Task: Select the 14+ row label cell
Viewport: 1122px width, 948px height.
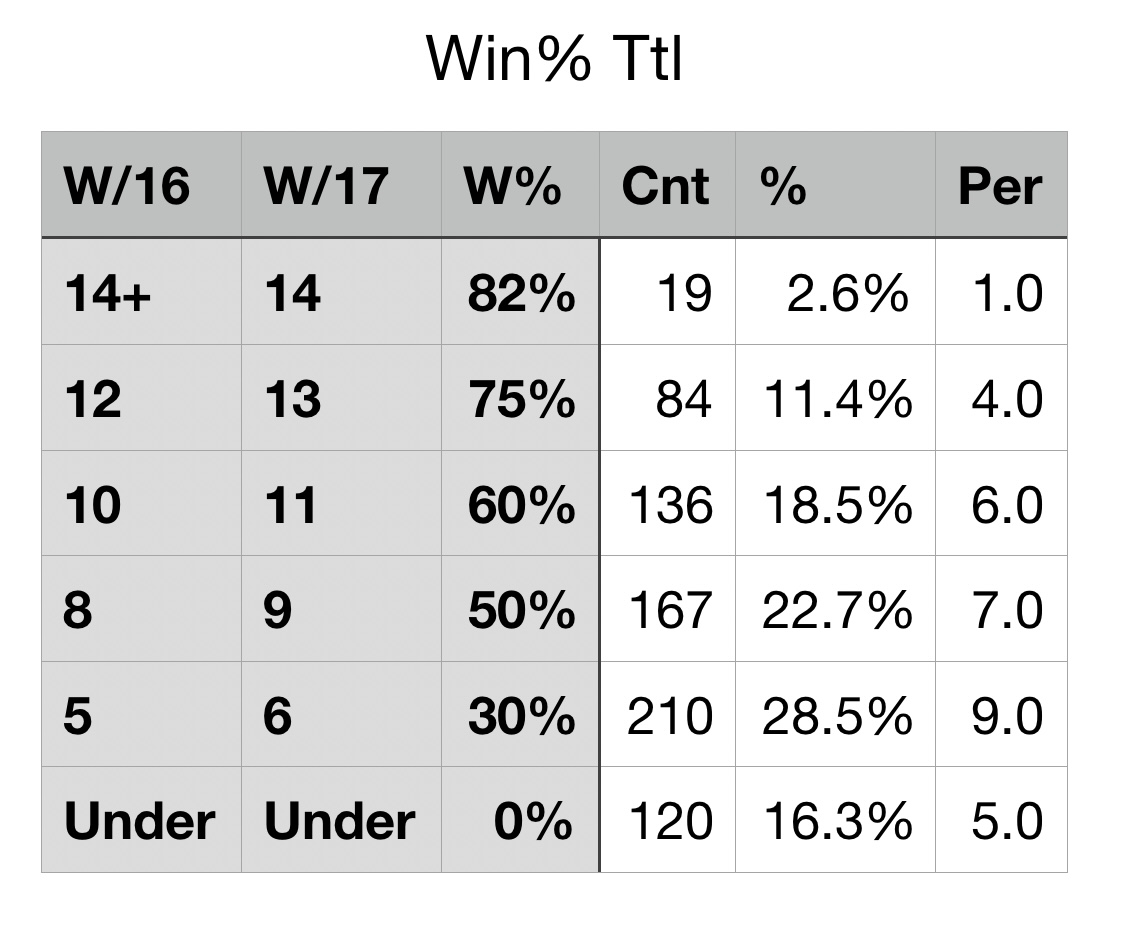Action: [108, 294]
